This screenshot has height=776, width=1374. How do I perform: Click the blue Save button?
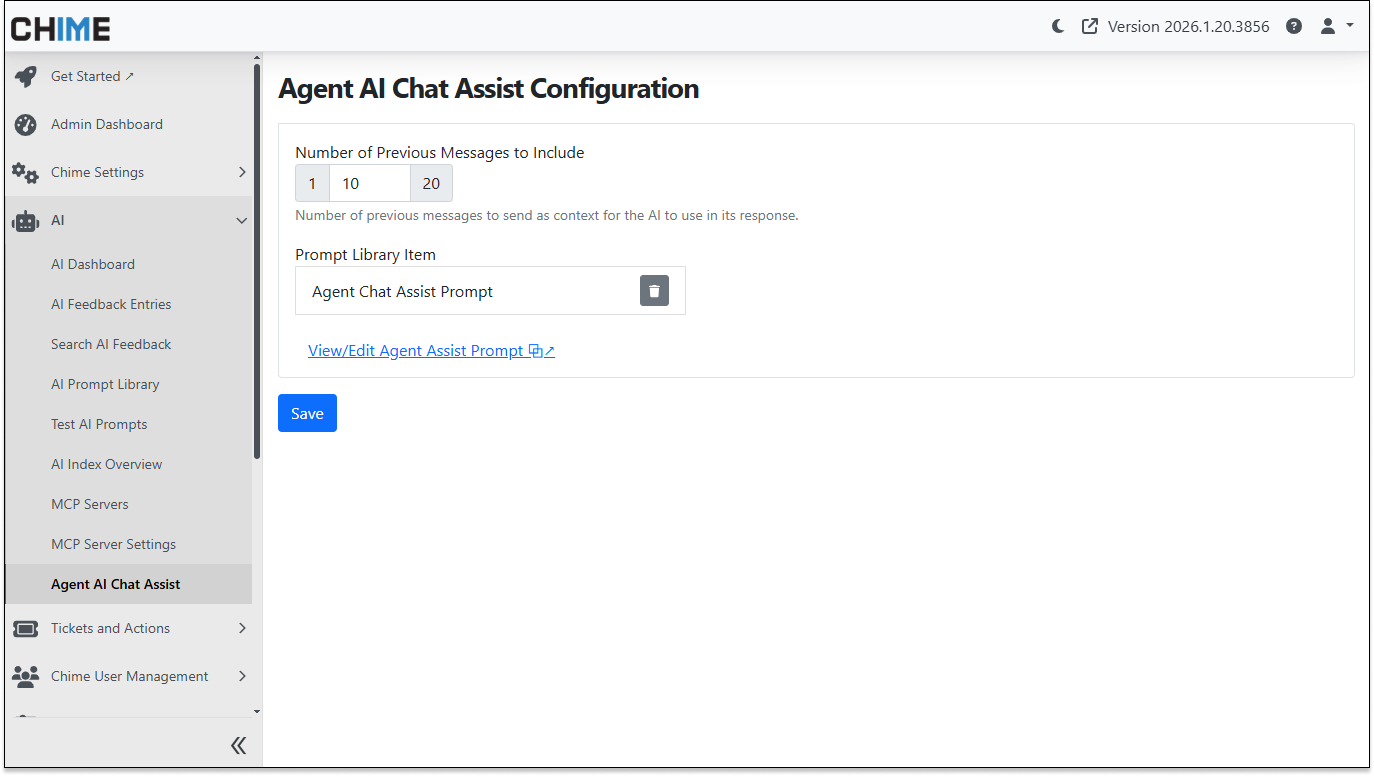click(x=307, y=413)
